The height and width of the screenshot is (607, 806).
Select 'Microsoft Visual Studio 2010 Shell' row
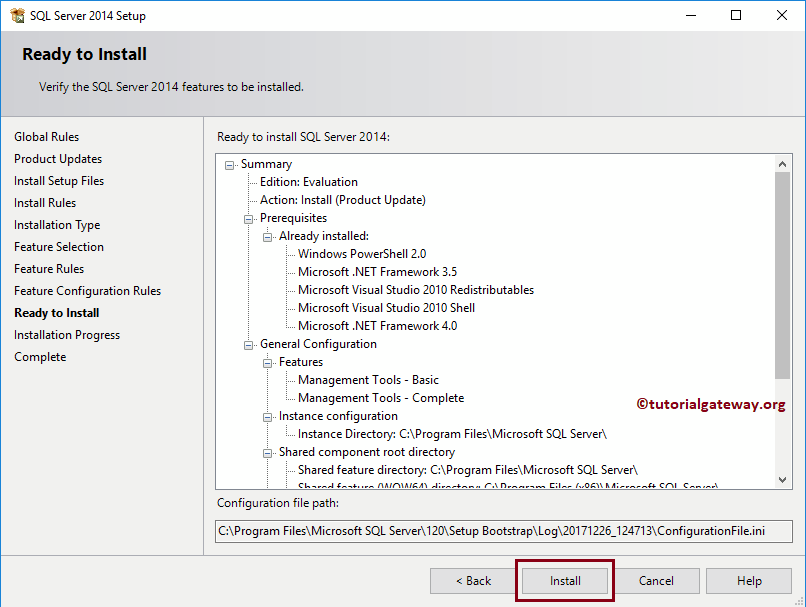386,308
